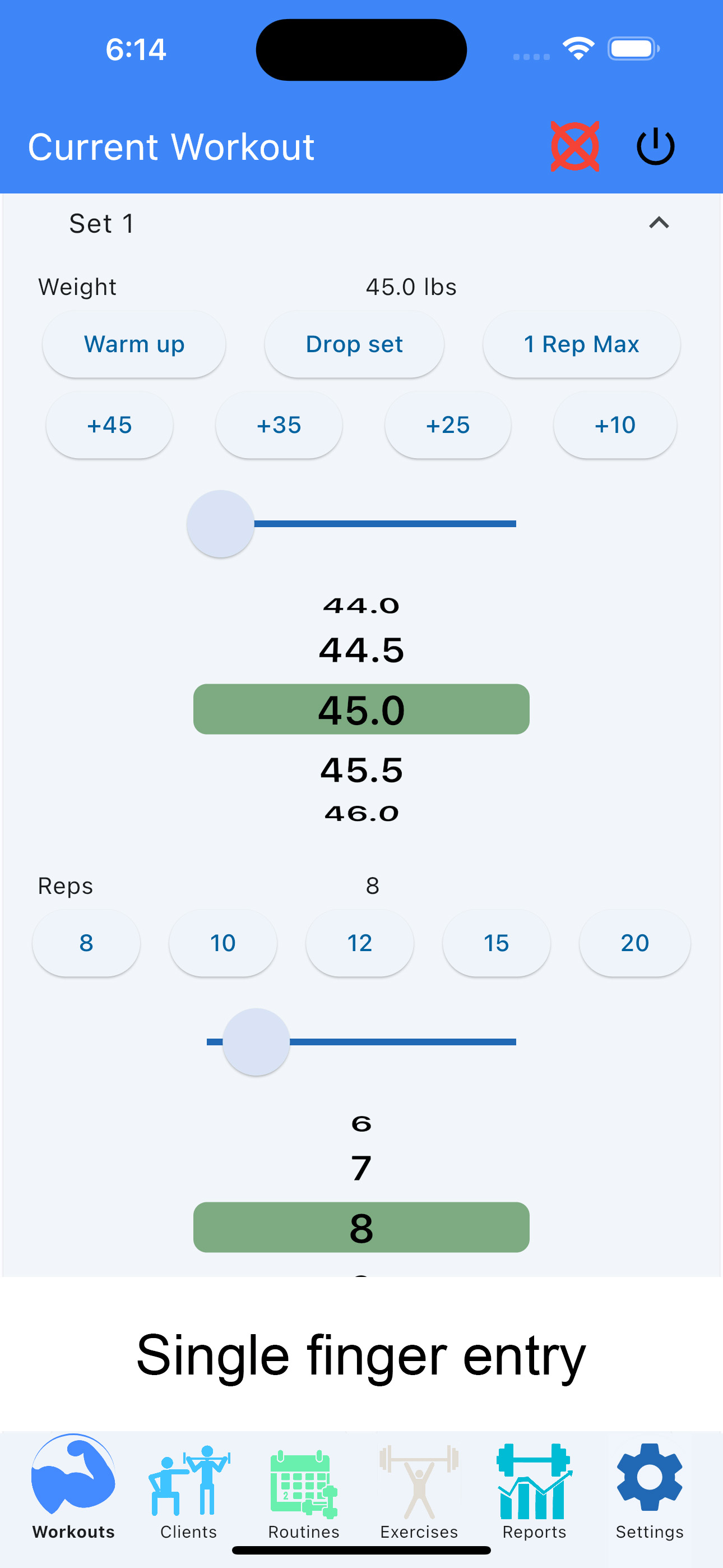Image resolution: width=723 pixels, height=1568 pixels.
Task: Toggle the Warm up chip
Action: (x=134, y=344)
